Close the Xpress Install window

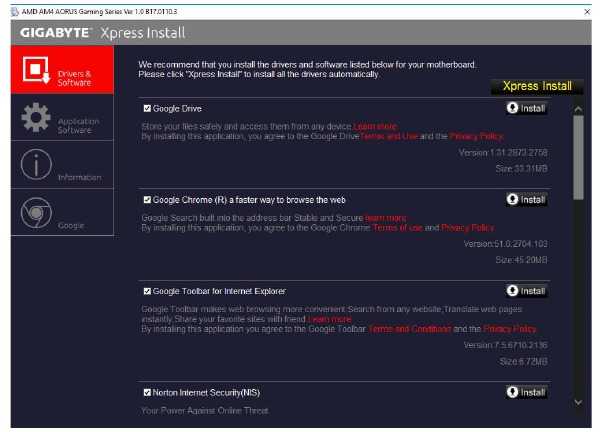586,10
